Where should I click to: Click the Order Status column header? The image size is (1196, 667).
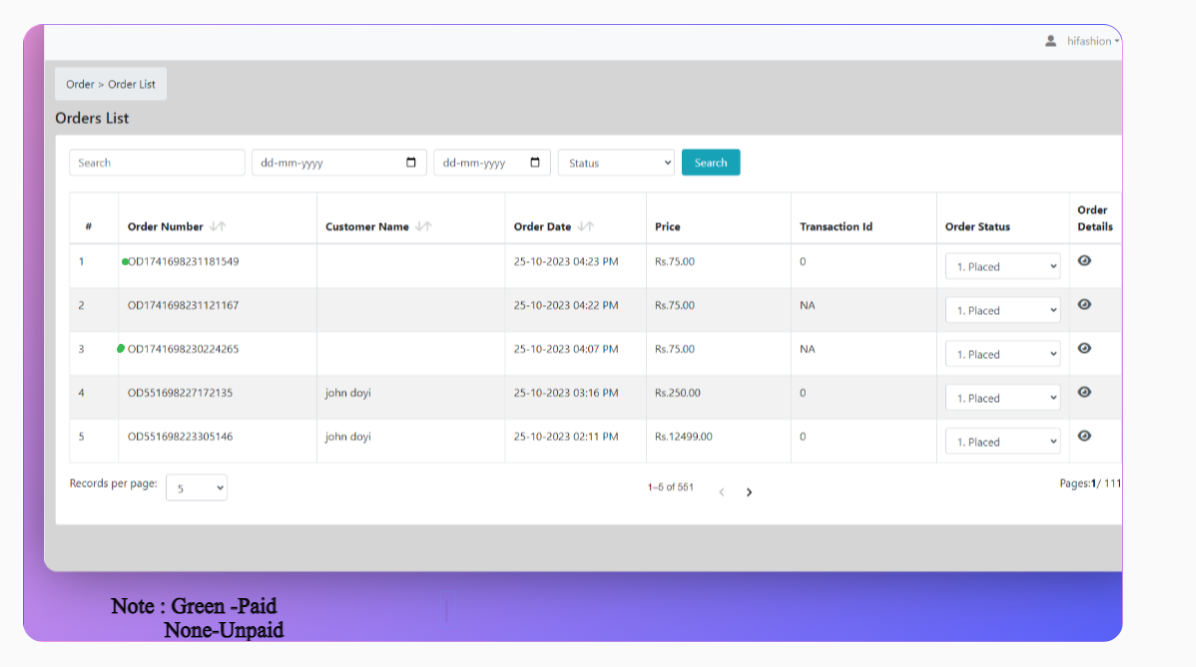click(x=977, y=227)
